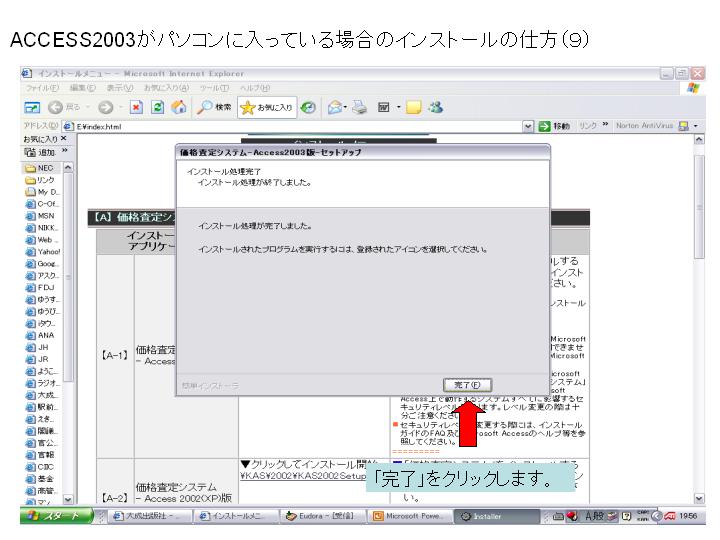Click the yellow Discuss note toolbar icon
Image resolution: width=720 pixels, height=540 pixels.
[414, 107]
